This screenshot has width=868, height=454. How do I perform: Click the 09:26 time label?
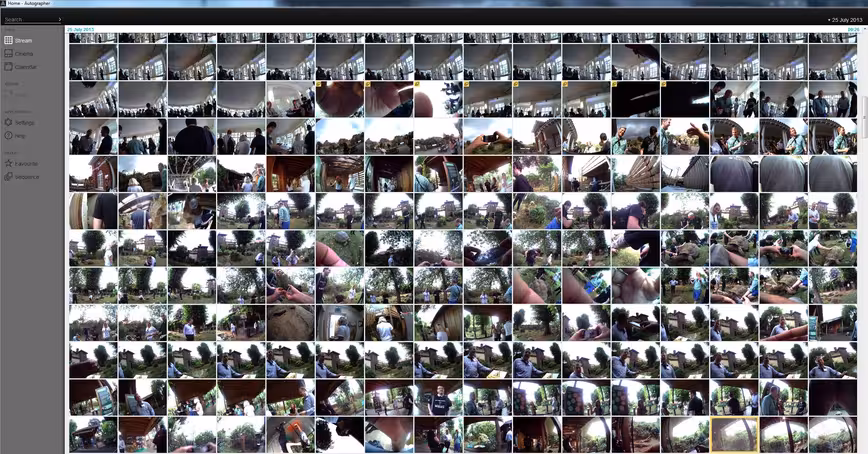(853, 29)
